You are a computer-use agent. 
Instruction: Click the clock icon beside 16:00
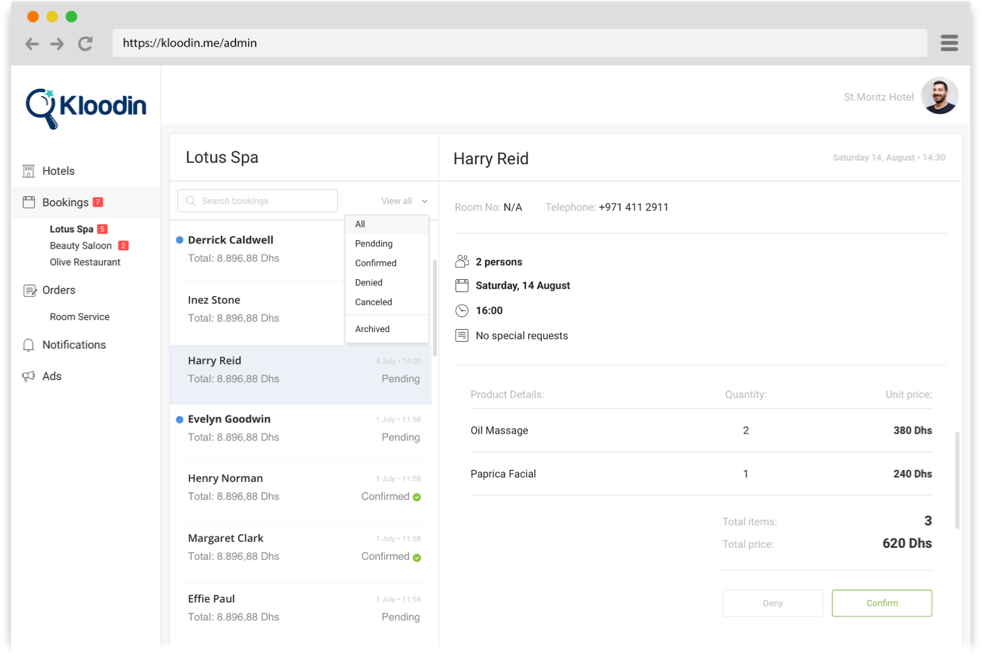pyautogui.click(x=462, y=311)
